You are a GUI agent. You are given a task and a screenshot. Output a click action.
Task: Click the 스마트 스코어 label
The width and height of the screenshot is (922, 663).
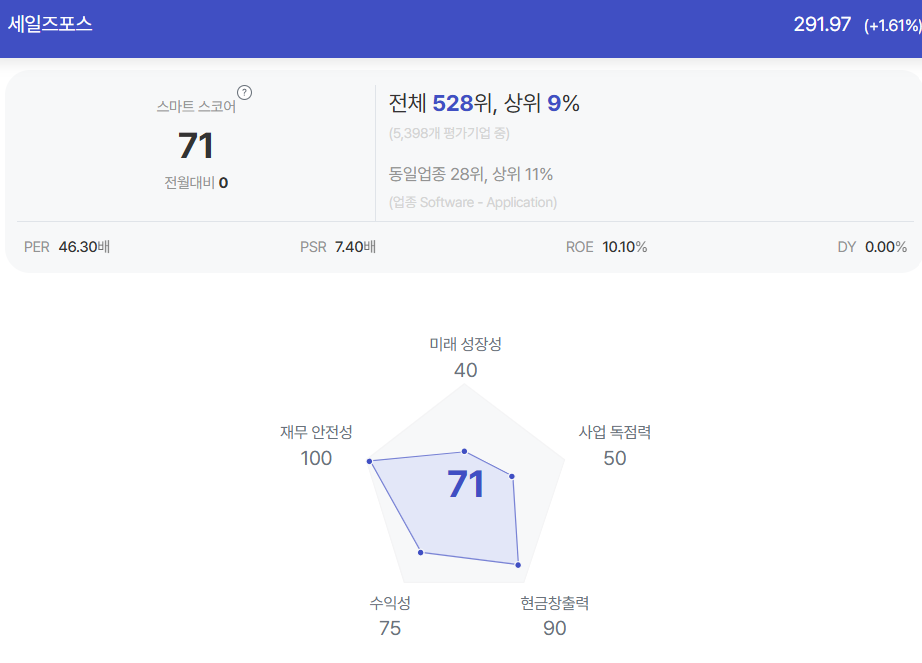pyautogui.click(x=196, y=106)
